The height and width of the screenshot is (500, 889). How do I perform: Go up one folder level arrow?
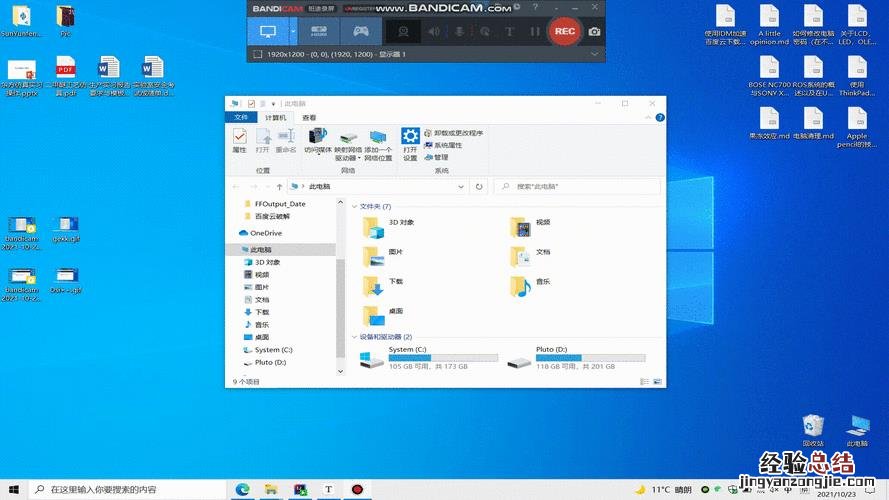click(280, 187)
